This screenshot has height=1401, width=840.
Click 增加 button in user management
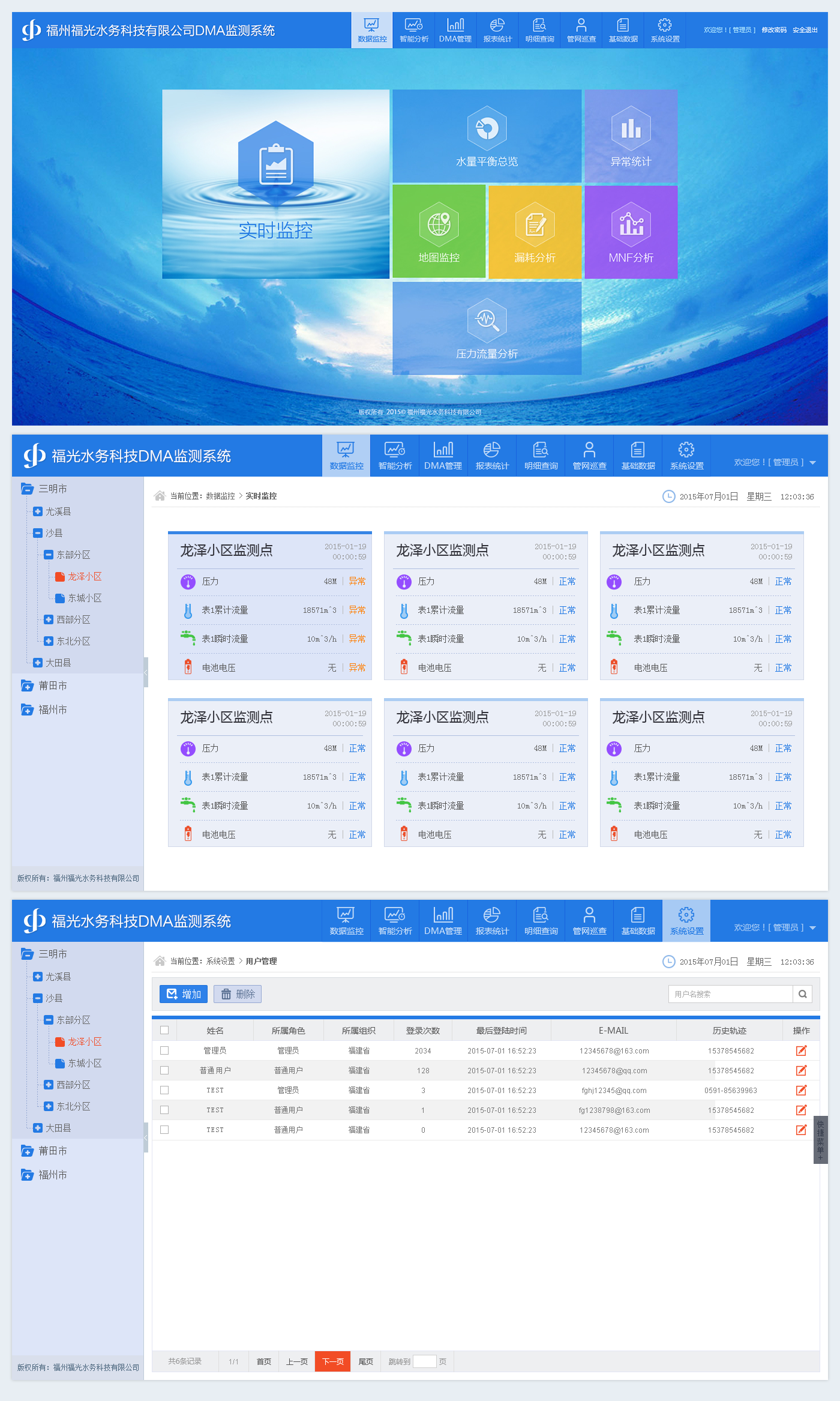pyautogui.click(x=184, y=994)
